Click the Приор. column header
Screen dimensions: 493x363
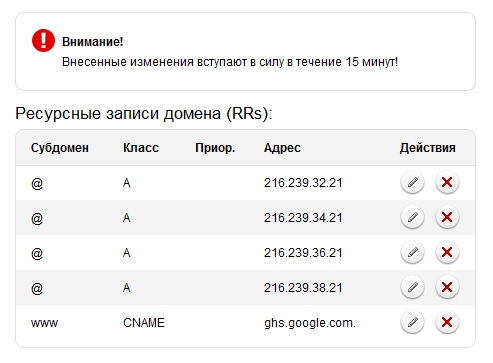(x=215, y=148)
